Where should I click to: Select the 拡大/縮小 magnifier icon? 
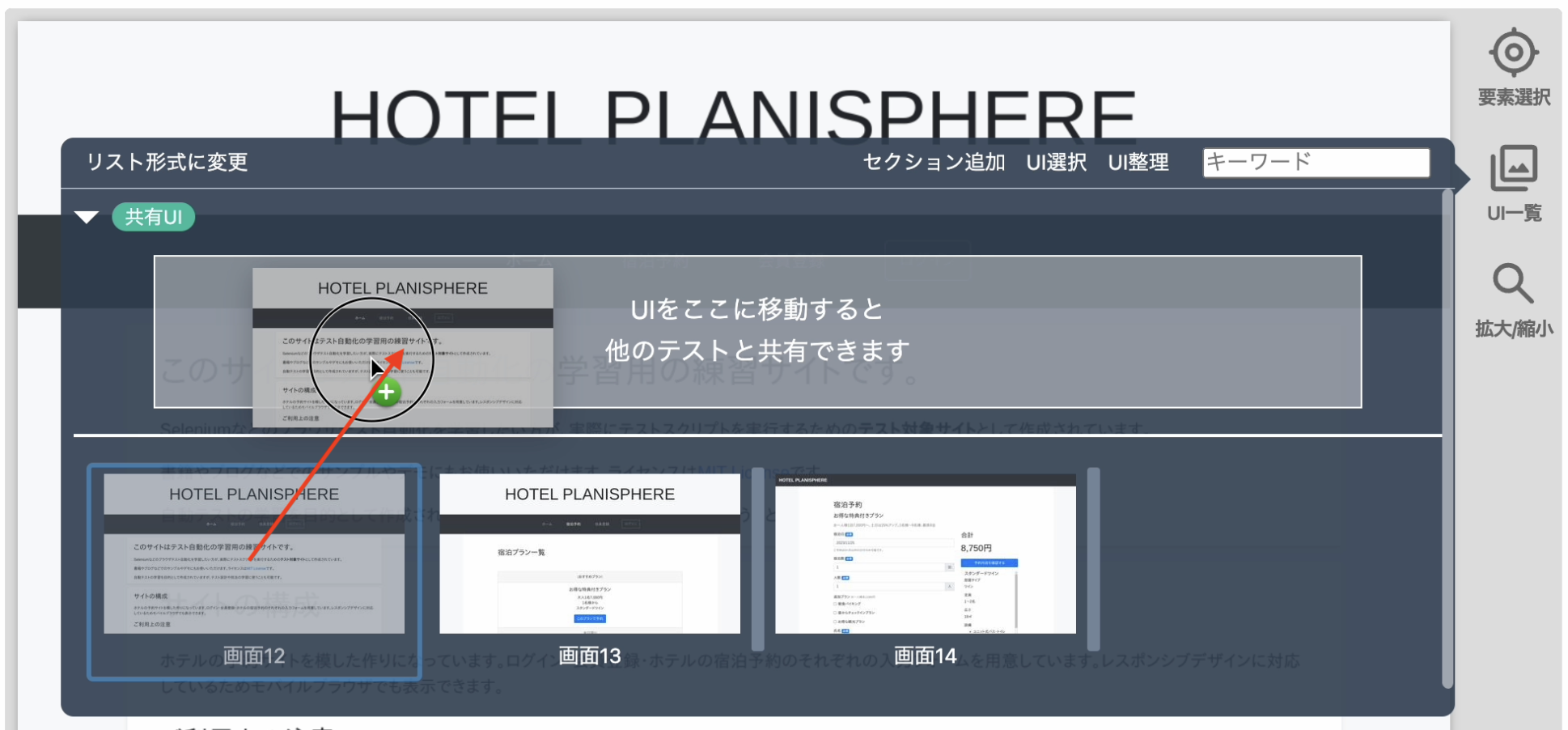point(1512,283)
